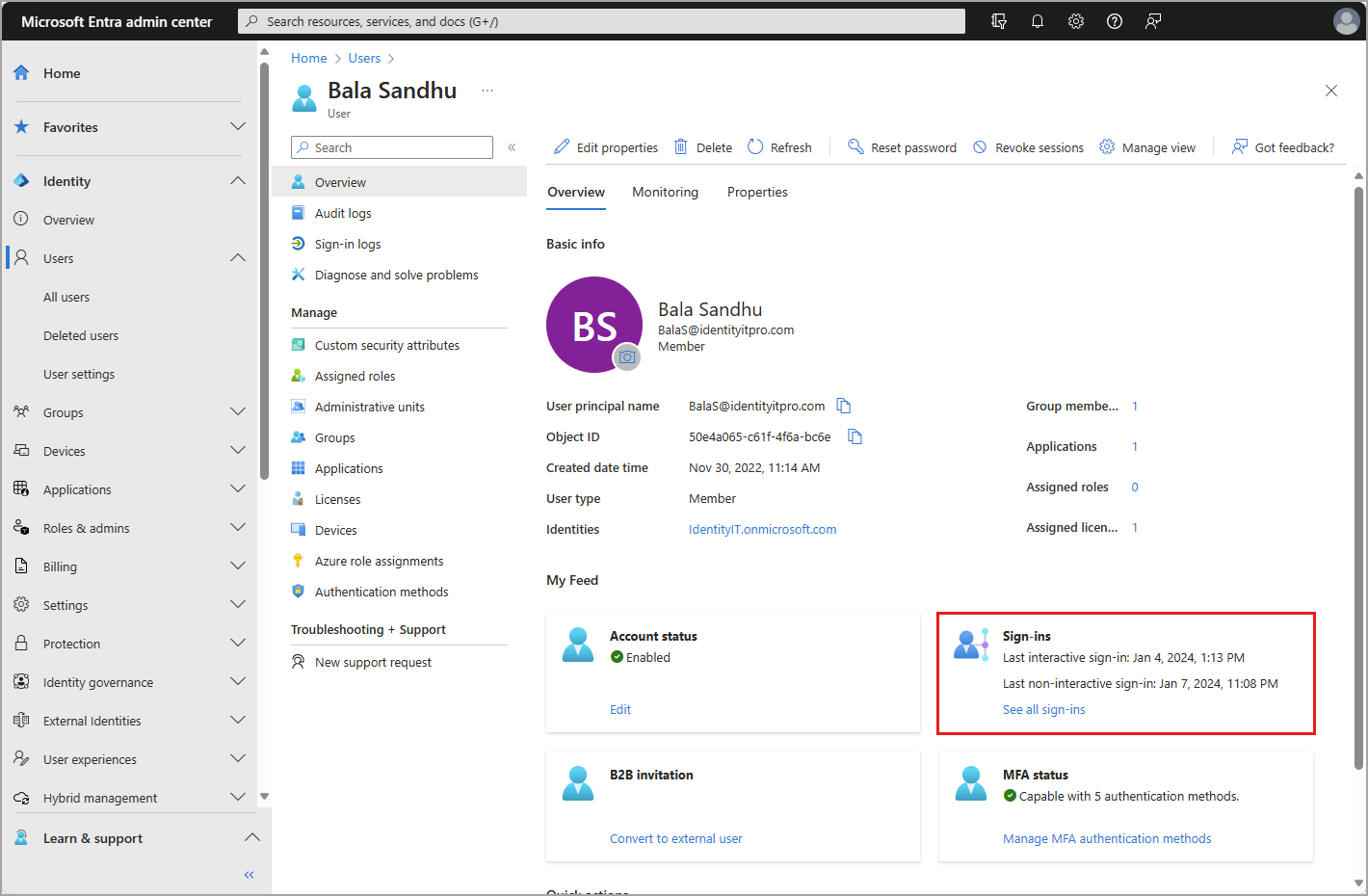Click the Manage view gear icon

click(x=1107, y=146)
